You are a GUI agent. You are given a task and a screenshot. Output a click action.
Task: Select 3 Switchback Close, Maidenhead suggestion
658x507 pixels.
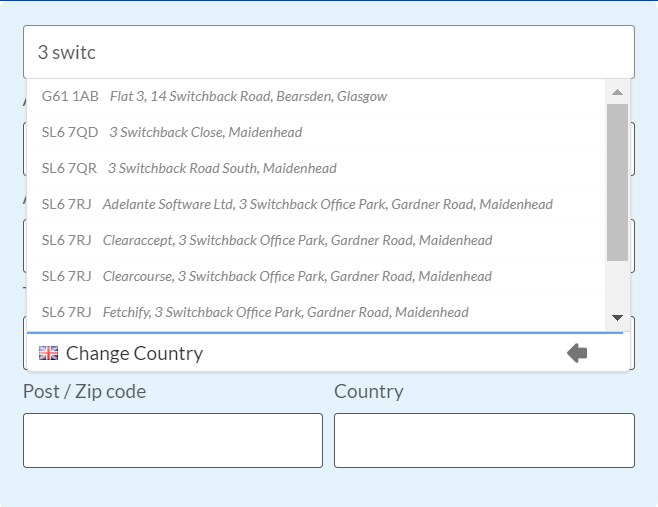(x=206, y=133)
